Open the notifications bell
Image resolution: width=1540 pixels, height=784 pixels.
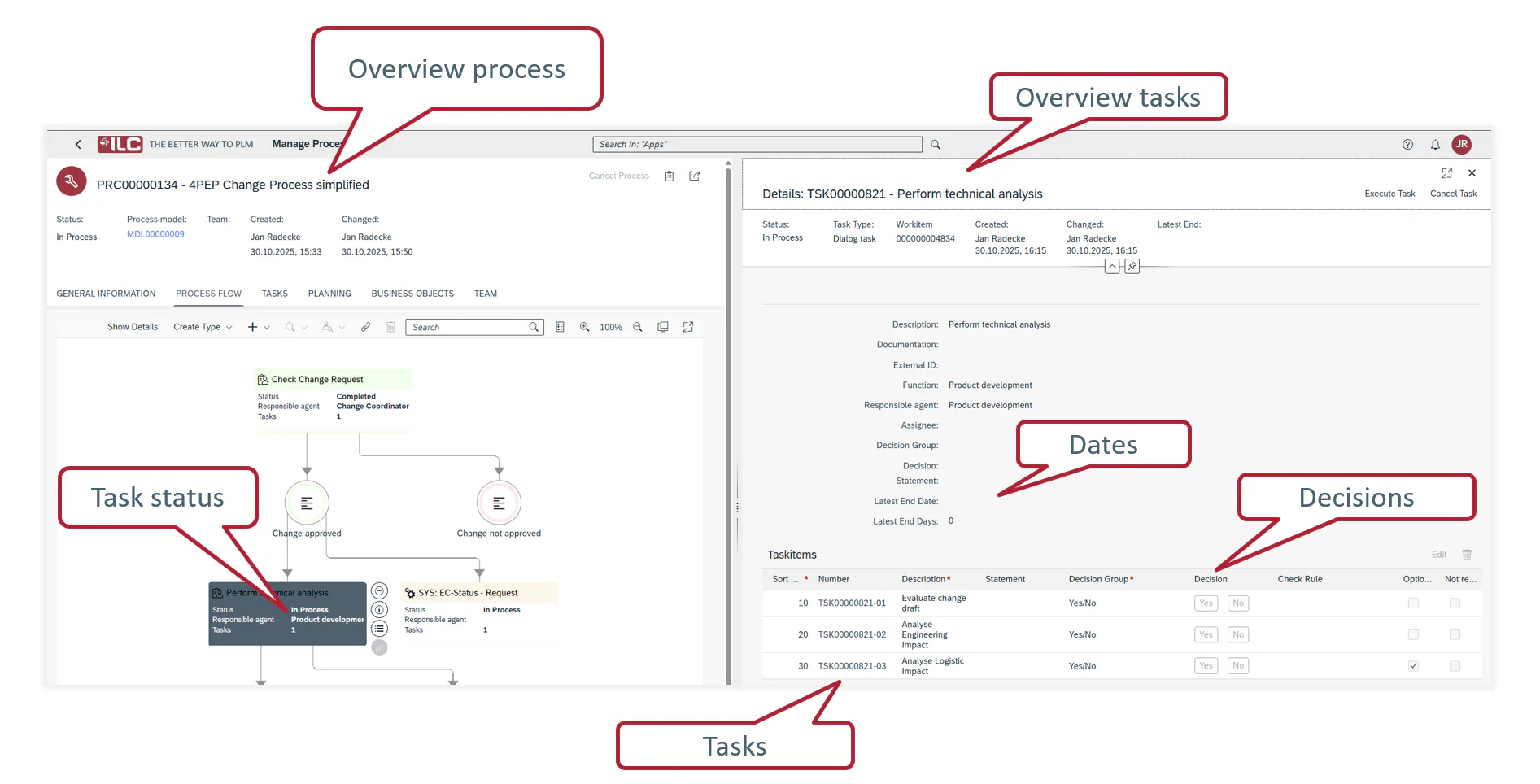1435,145
